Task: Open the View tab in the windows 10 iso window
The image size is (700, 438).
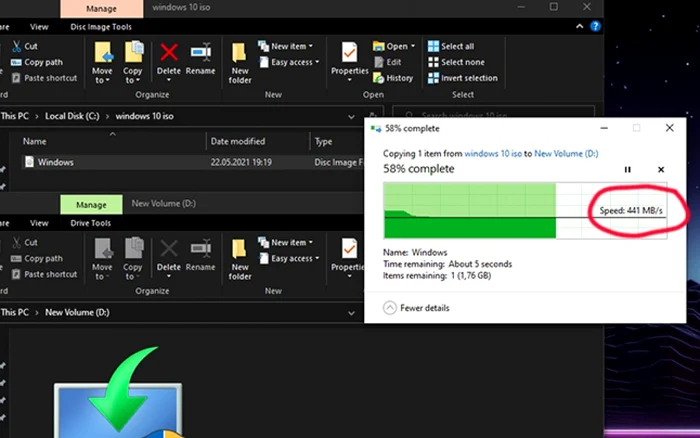Action: click(x=39, y=27)
